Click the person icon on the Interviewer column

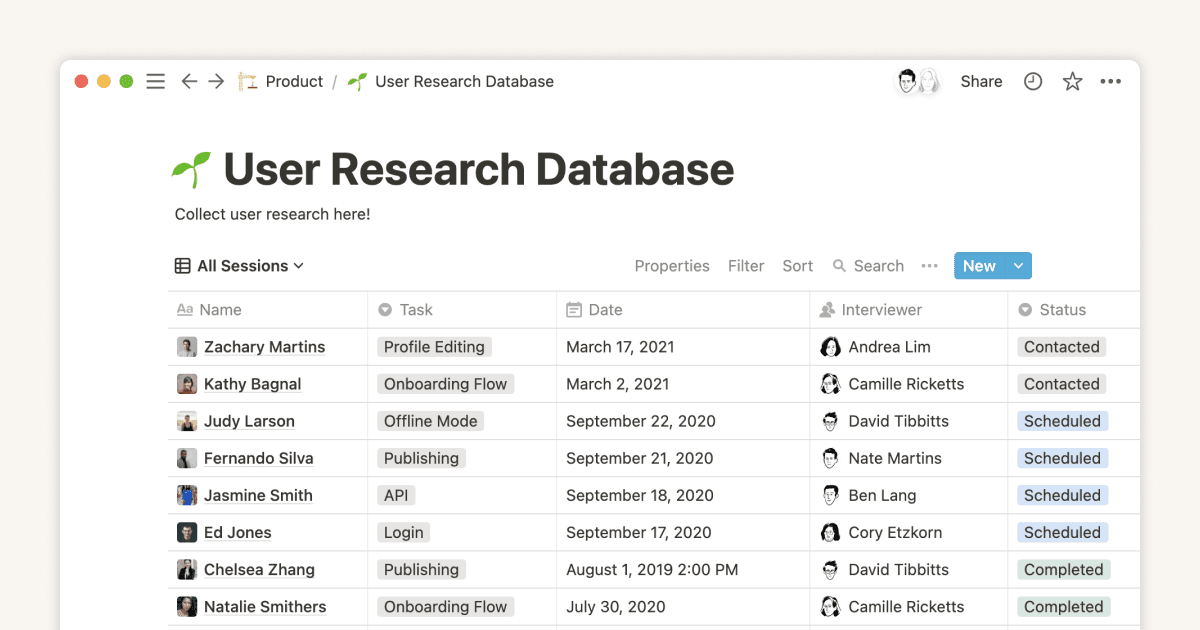tap(829, 309)
